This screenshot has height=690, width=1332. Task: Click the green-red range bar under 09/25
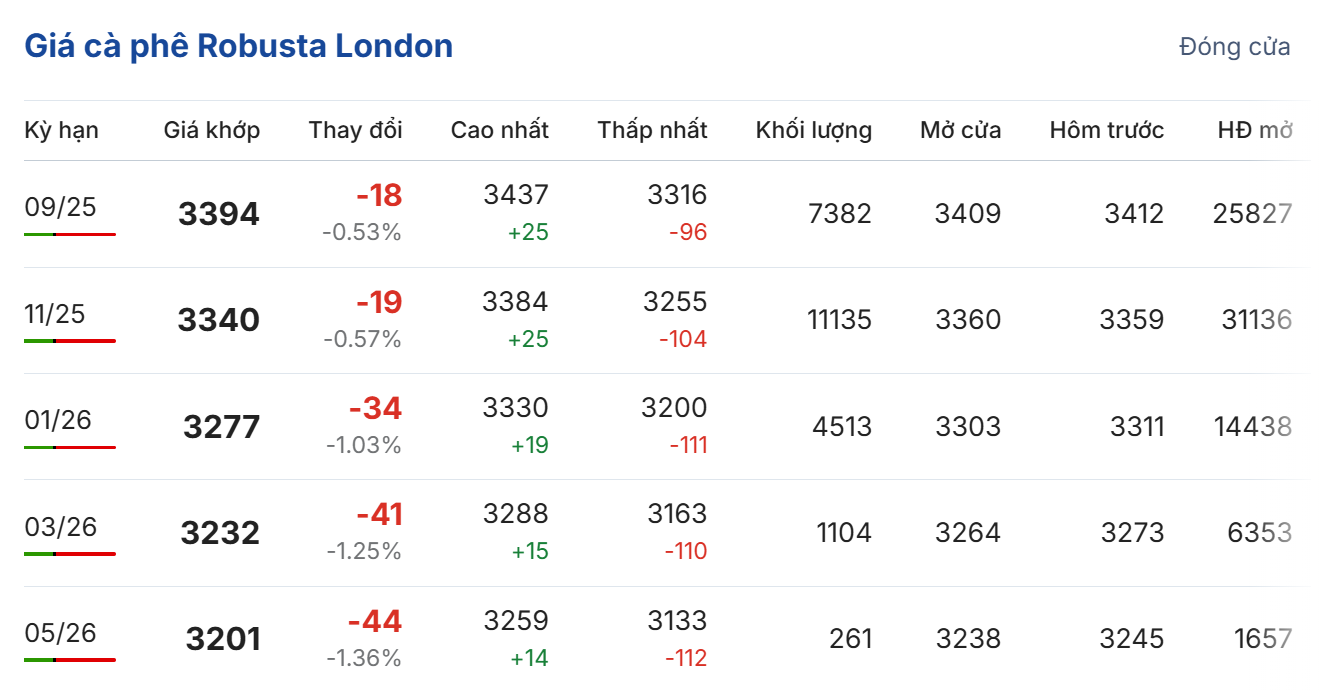70,234
